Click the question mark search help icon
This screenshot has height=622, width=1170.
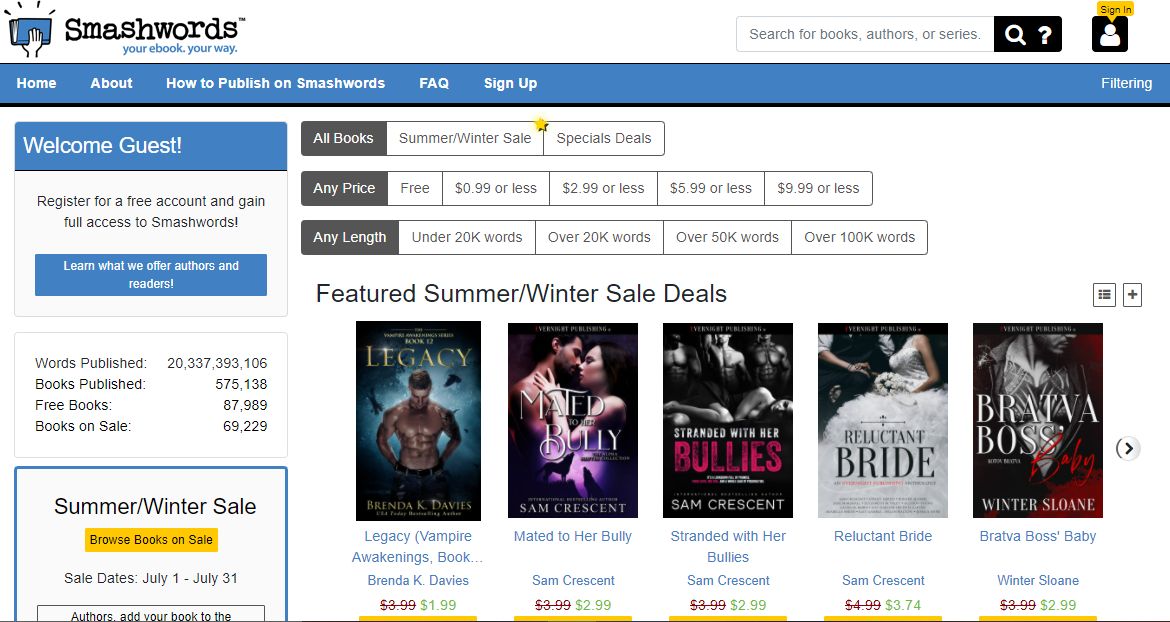click(1045, 35)
